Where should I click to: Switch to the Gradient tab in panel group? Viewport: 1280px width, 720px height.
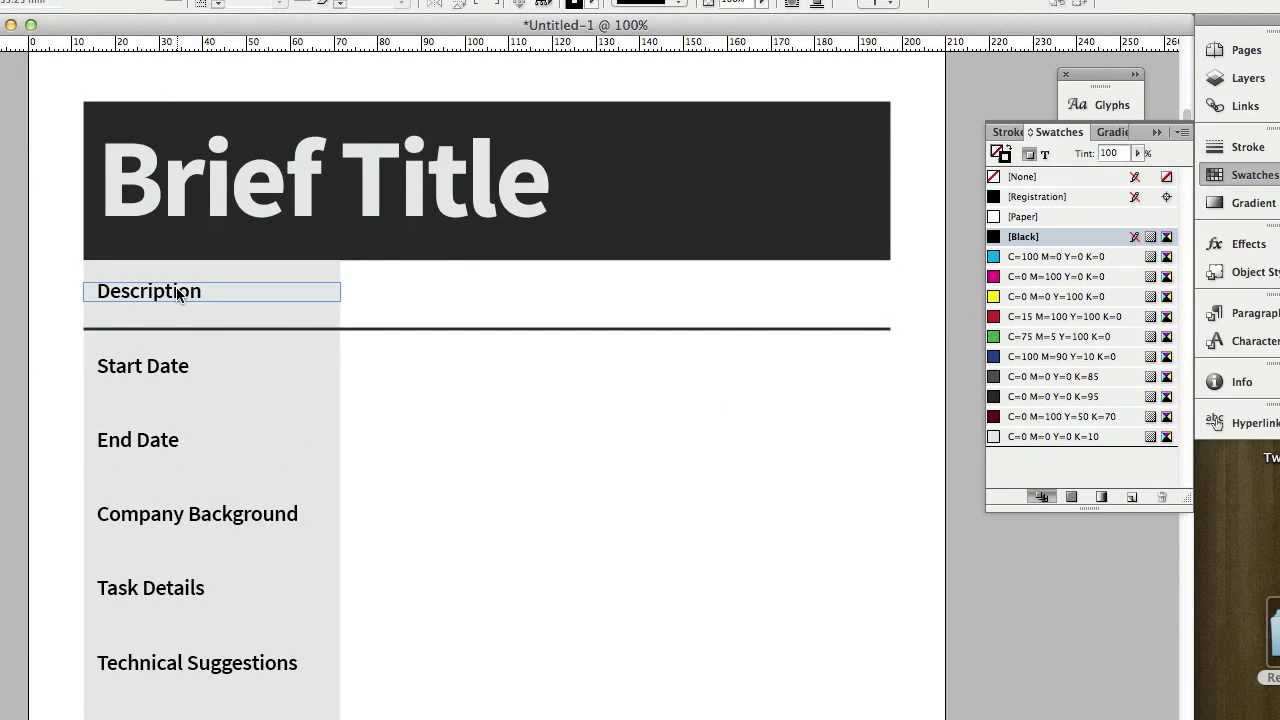pyautogui.click(x=1112, y=132)
